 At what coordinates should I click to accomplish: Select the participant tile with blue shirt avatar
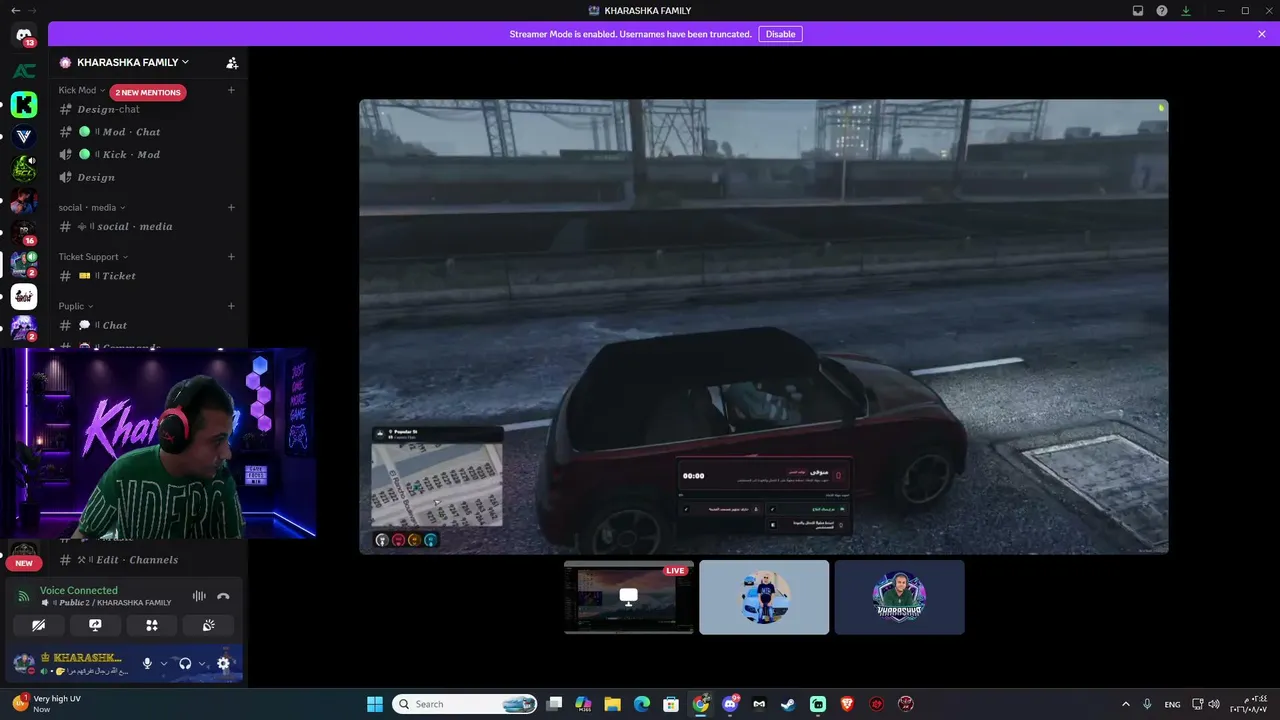[x=764, y=597]
